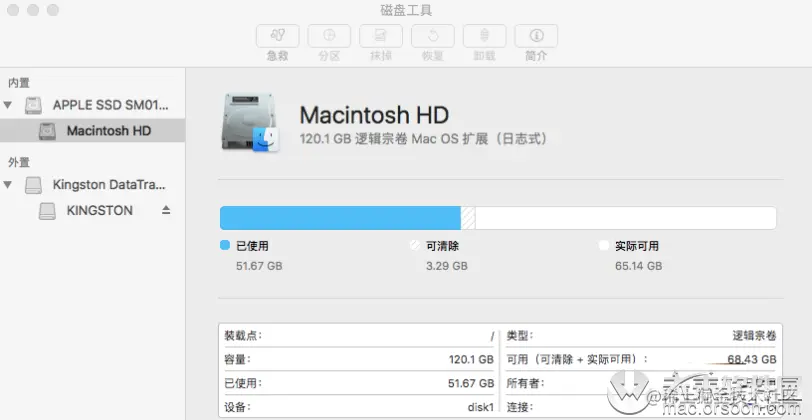Click the 51.67 GB value in the 已使用 table row

point(471,383)
